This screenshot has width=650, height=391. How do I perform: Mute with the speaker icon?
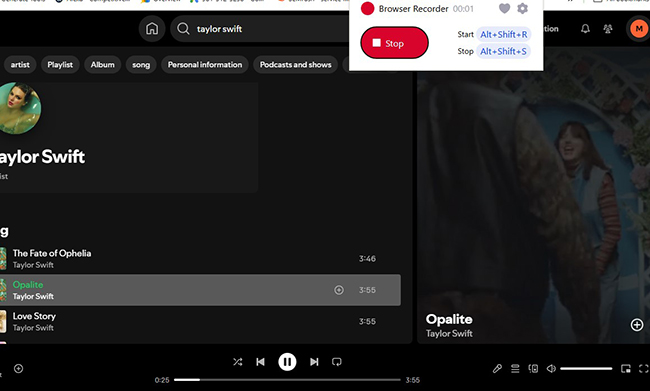(551, 368)
